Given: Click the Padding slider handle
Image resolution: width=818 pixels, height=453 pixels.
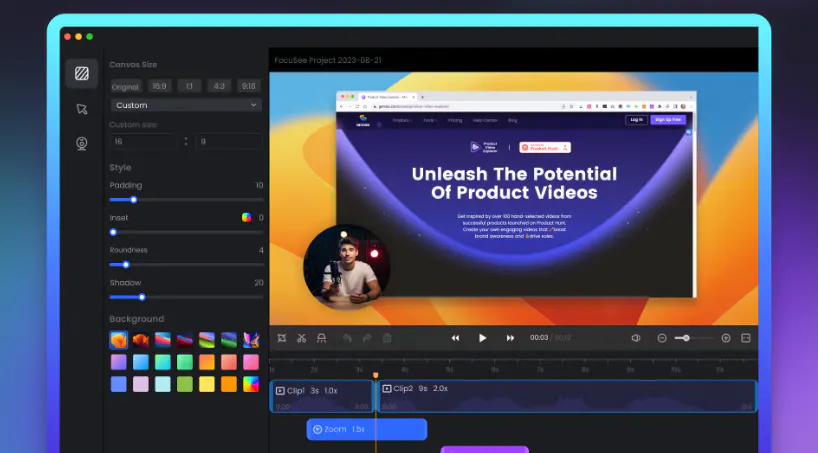Looking at the screenshot, I should coord(134,200).
